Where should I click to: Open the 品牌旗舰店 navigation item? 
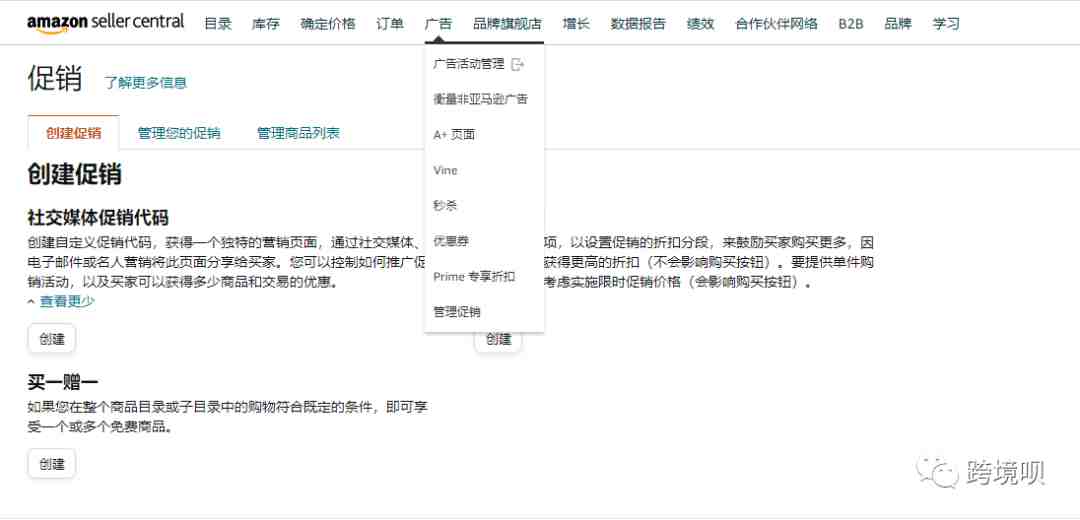pyautogui.click(x=507, y=24)
